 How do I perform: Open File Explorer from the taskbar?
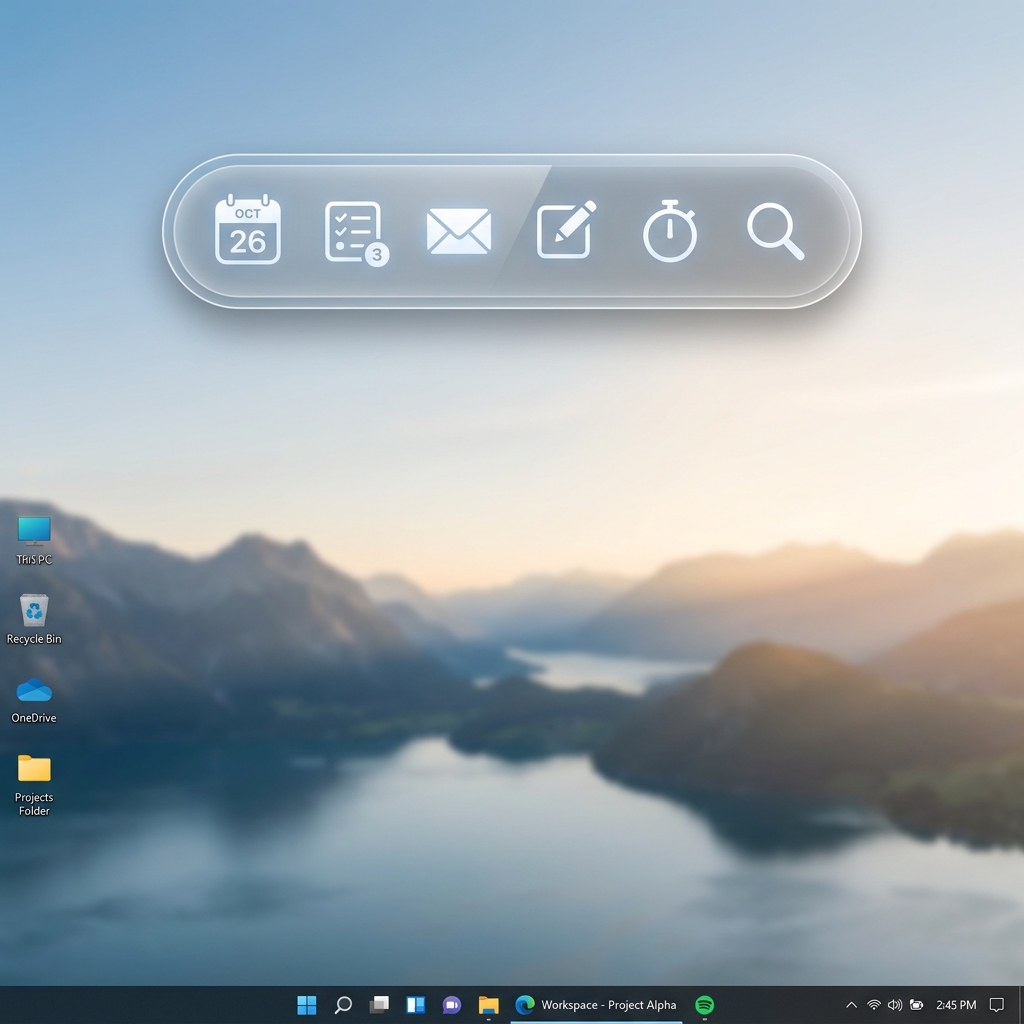pos(488,1005)
